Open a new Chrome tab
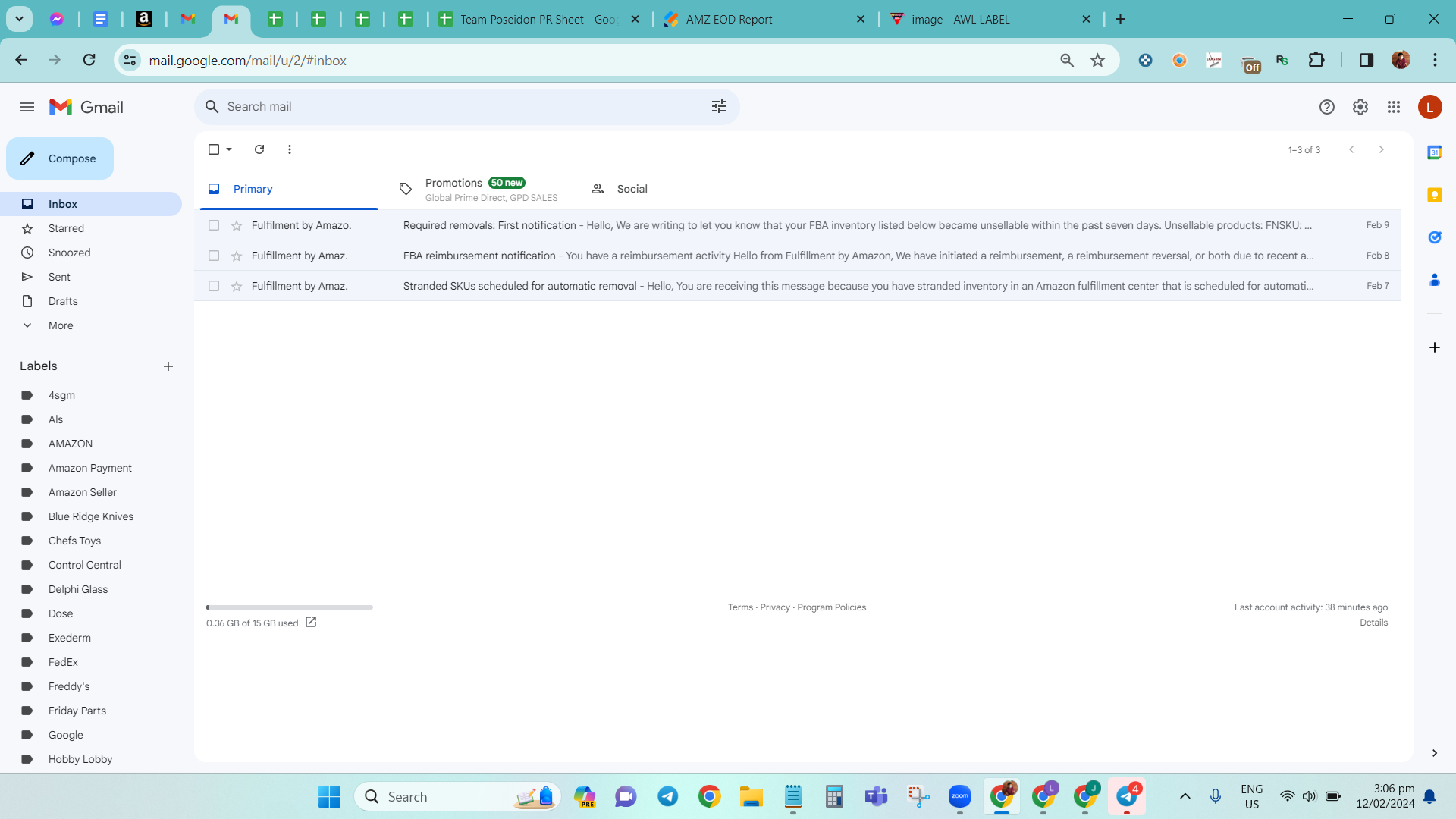Image resolution: width=1456 pixels, height=819 pixels. coord(1120,19)
